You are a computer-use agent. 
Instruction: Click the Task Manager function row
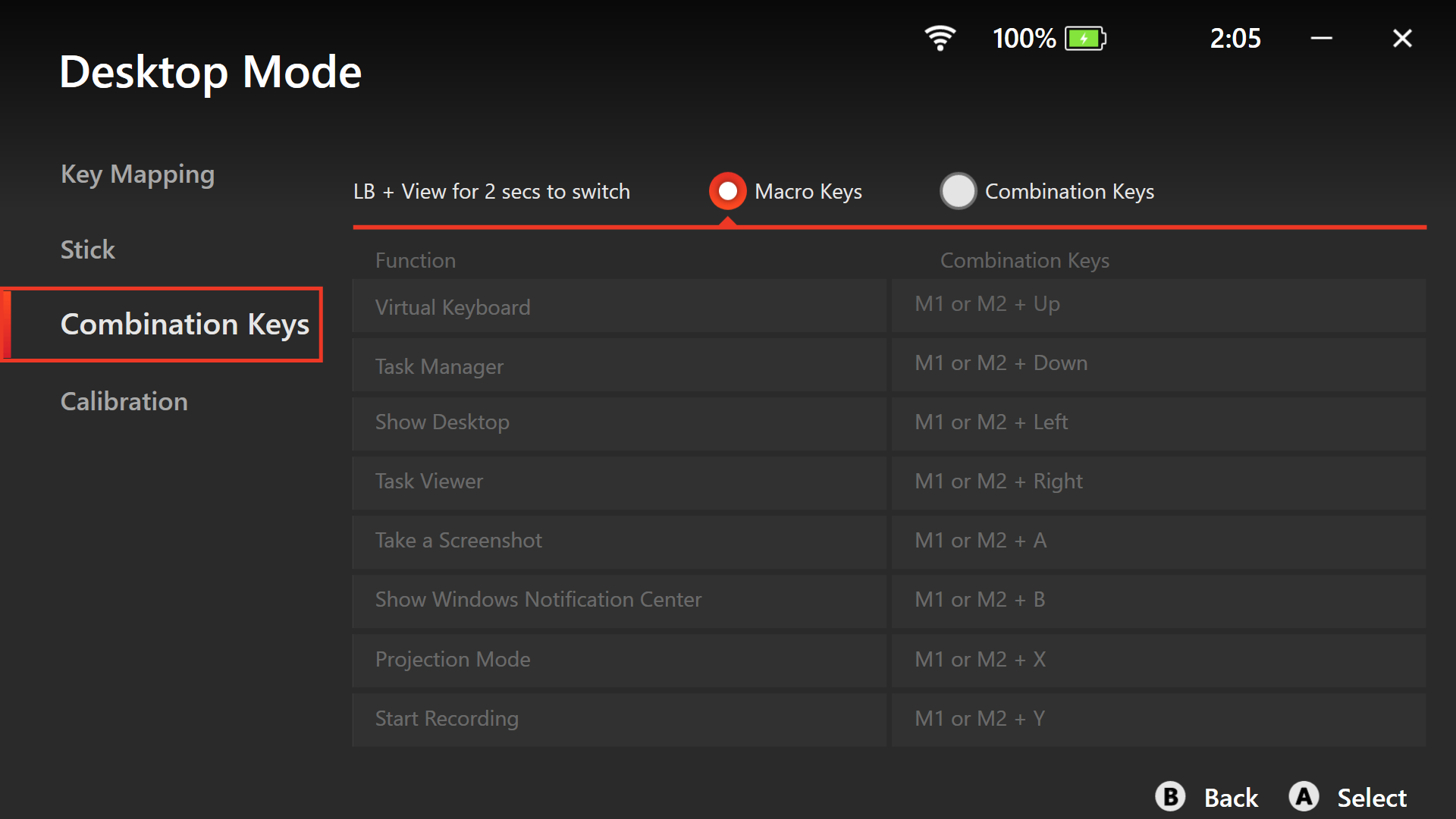619,366
